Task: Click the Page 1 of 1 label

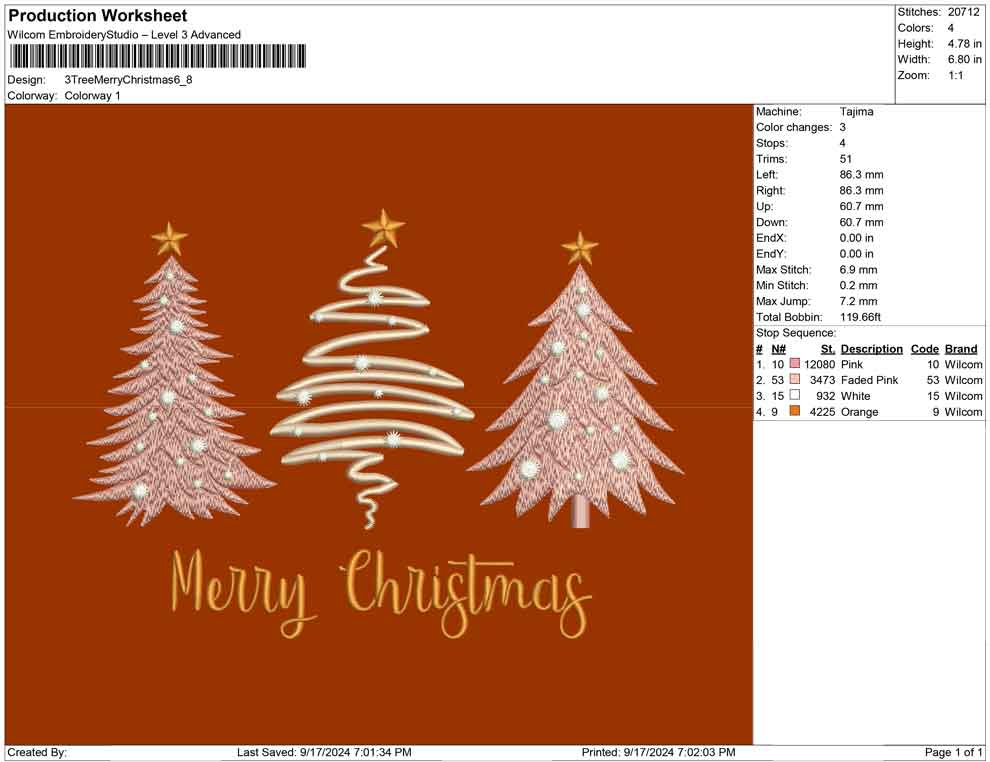Action: (x=953, y=752)
